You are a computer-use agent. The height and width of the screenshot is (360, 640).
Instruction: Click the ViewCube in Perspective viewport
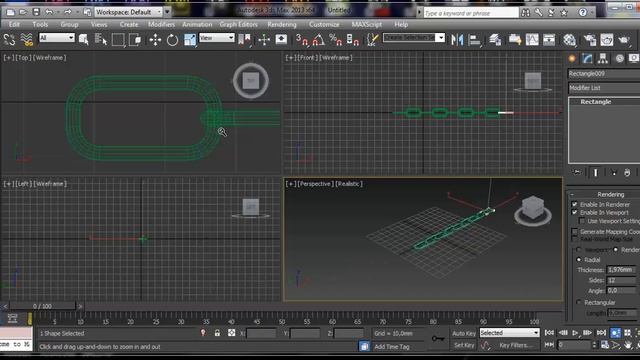click(533, 209)
